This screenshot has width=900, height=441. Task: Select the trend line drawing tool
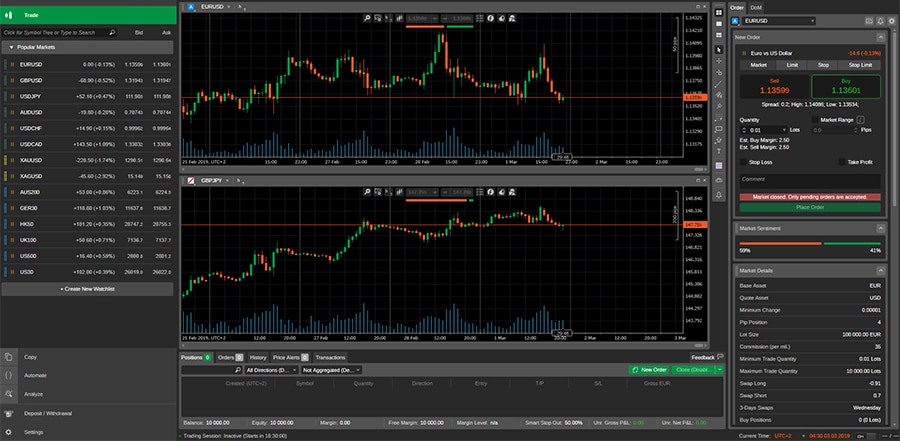pyautogui.click(x=718, y=74)
